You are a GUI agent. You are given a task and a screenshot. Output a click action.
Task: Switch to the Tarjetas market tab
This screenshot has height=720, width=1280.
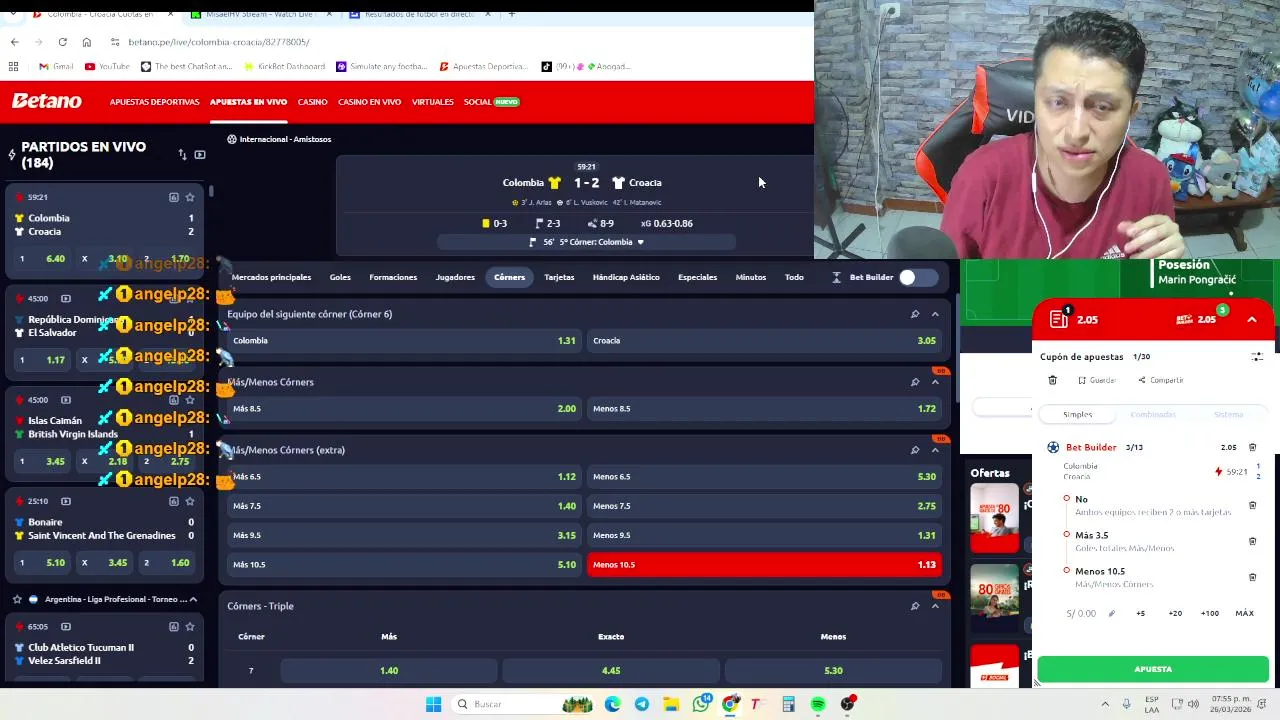tap(559, 277)
